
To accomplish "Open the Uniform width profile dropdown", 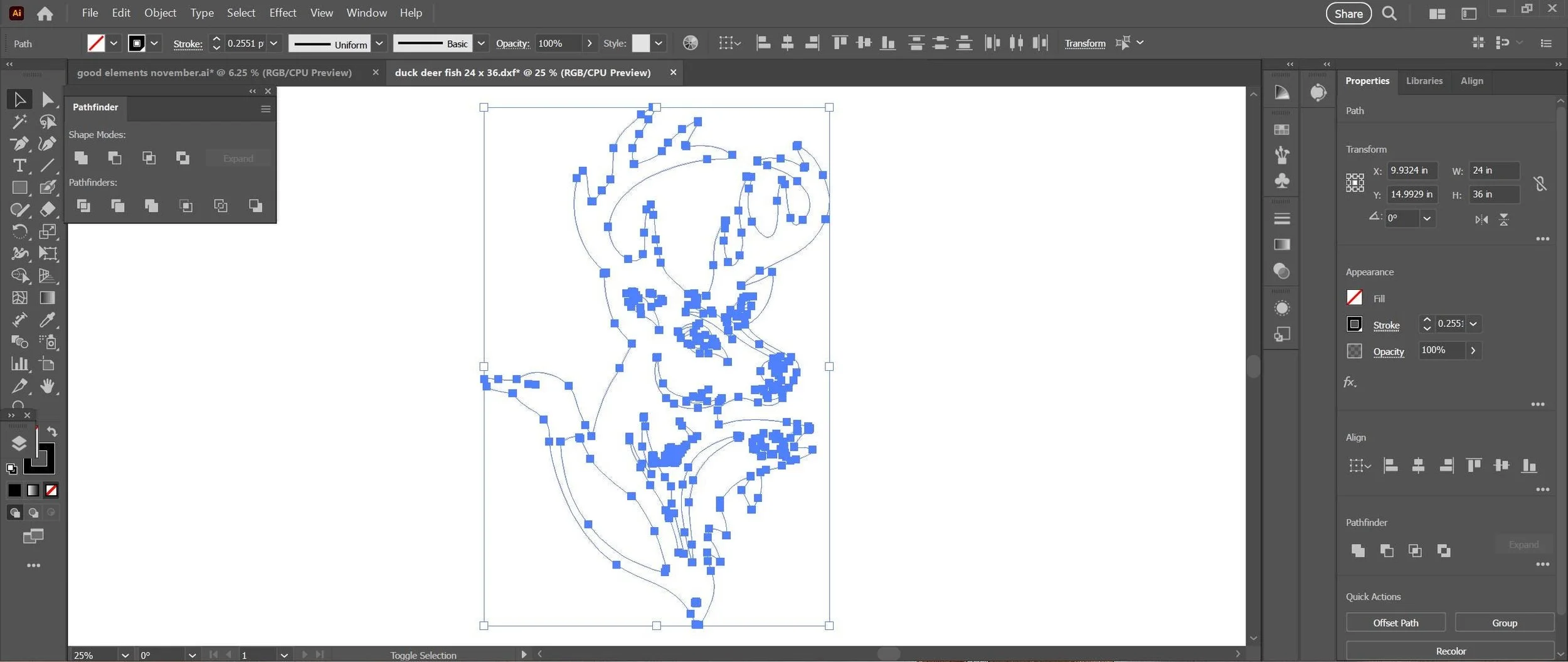I will [x=379, y=43].
